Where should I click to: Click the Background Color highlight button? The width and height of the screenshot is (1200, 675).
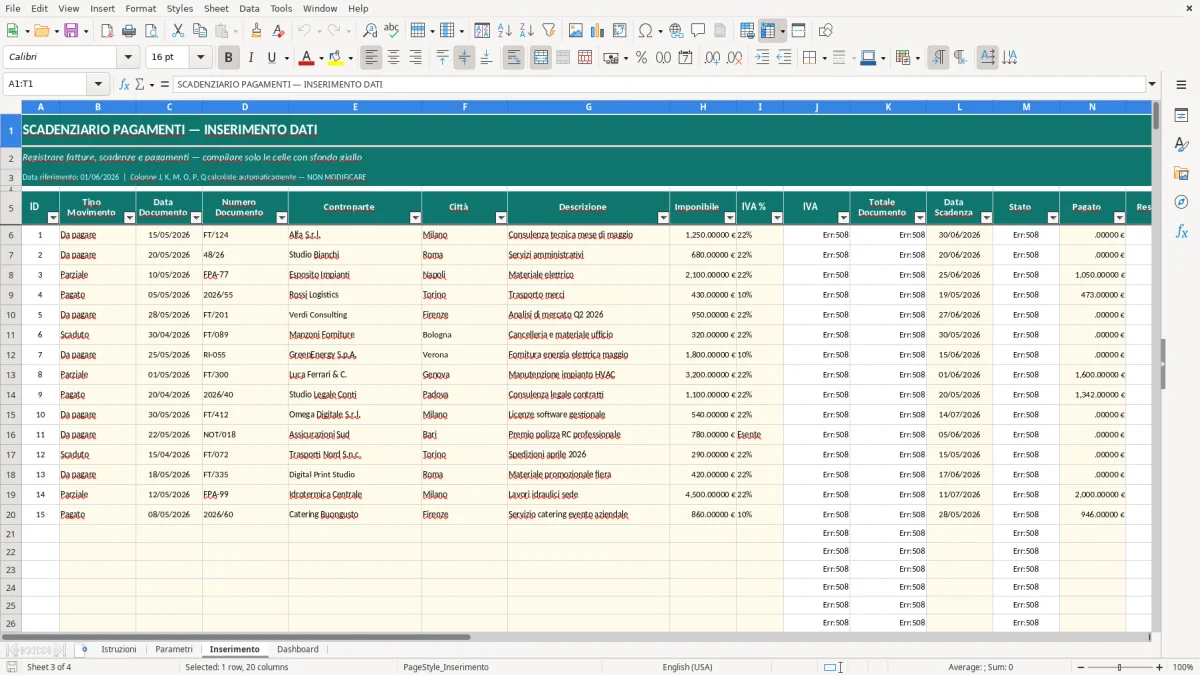[336, 58]
